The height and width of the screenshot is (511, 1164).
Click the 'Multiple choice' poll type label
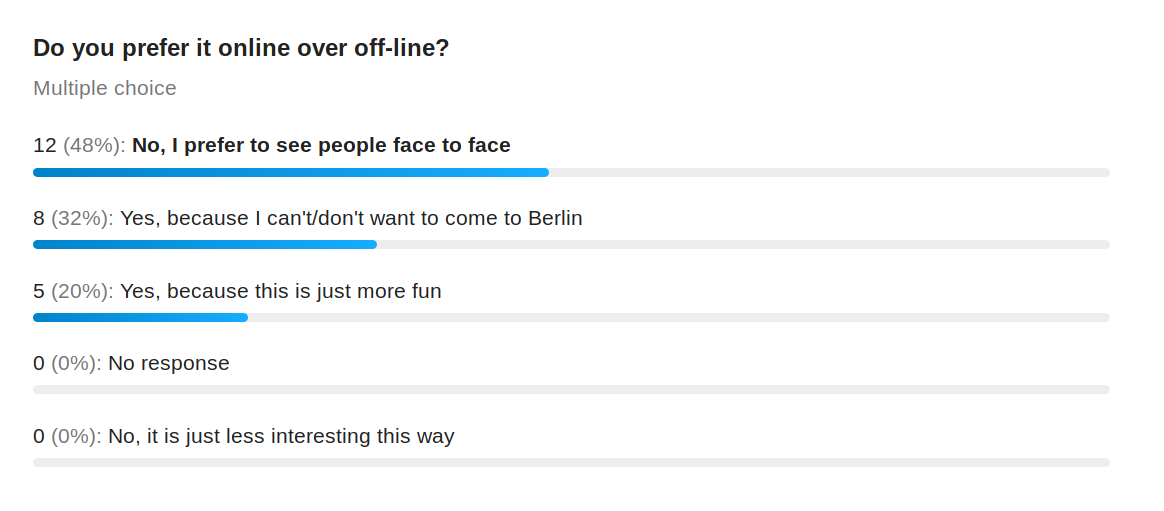point(105,88)
